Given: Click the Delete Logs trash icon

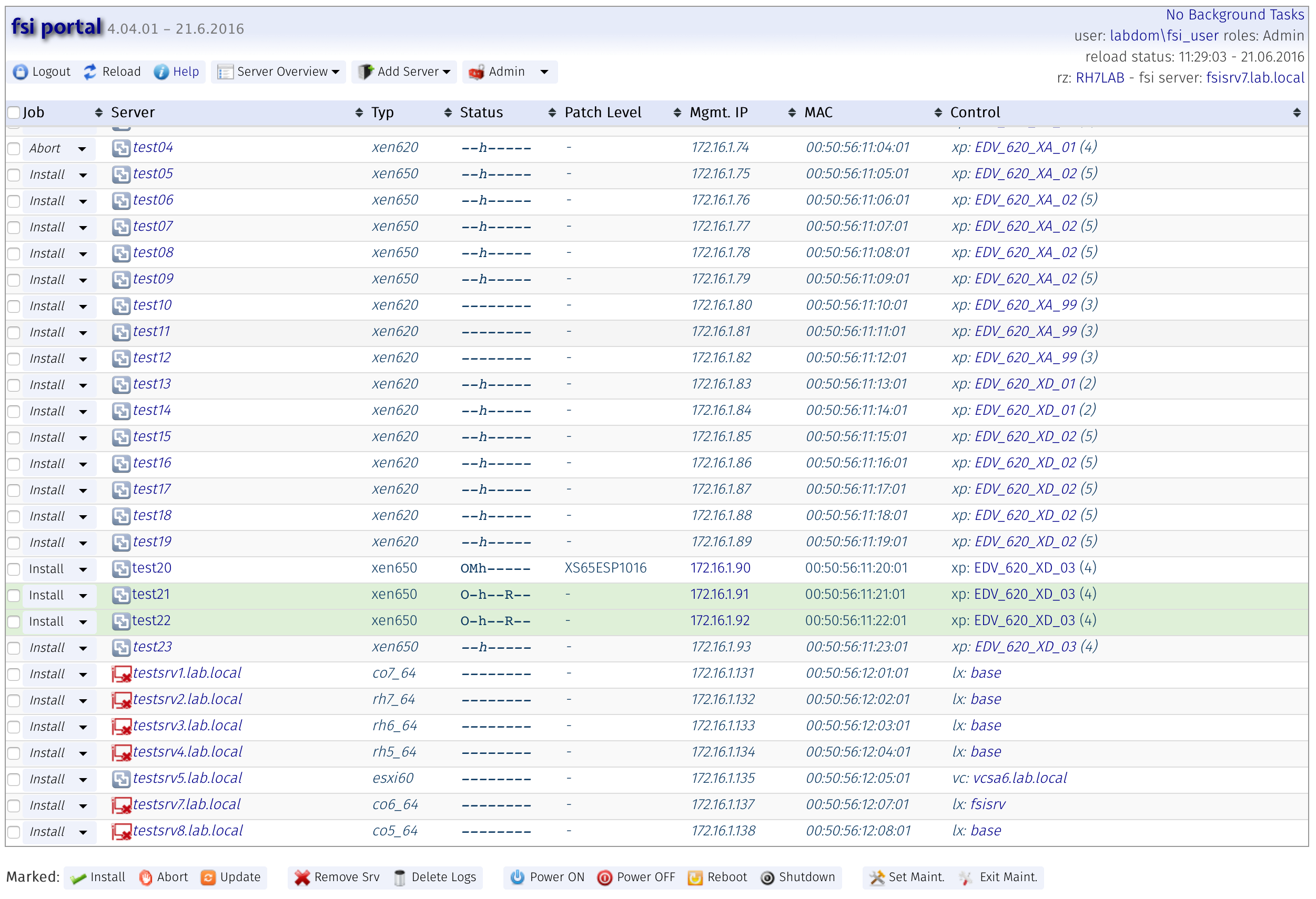Looking at the screenshot, I should coord(400,878).
